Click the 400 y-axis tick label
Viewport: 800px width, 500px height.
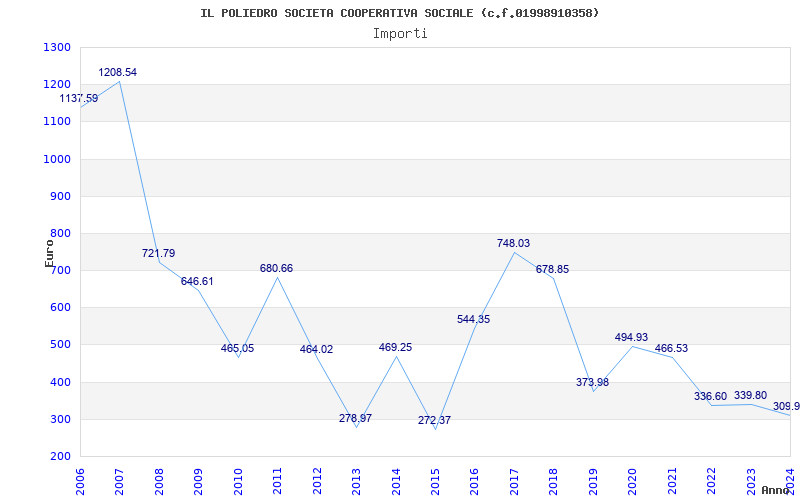[x=59, y=383]
